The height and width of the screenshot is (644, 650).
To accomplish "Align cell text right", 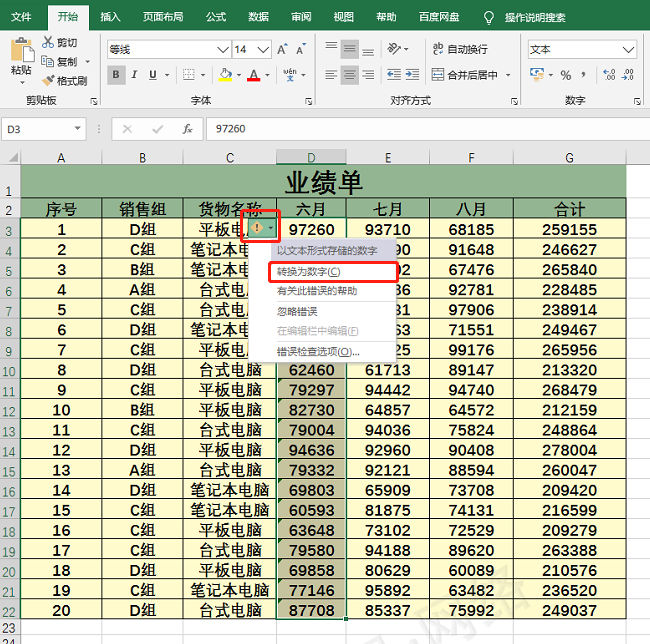I will point(368,75).
